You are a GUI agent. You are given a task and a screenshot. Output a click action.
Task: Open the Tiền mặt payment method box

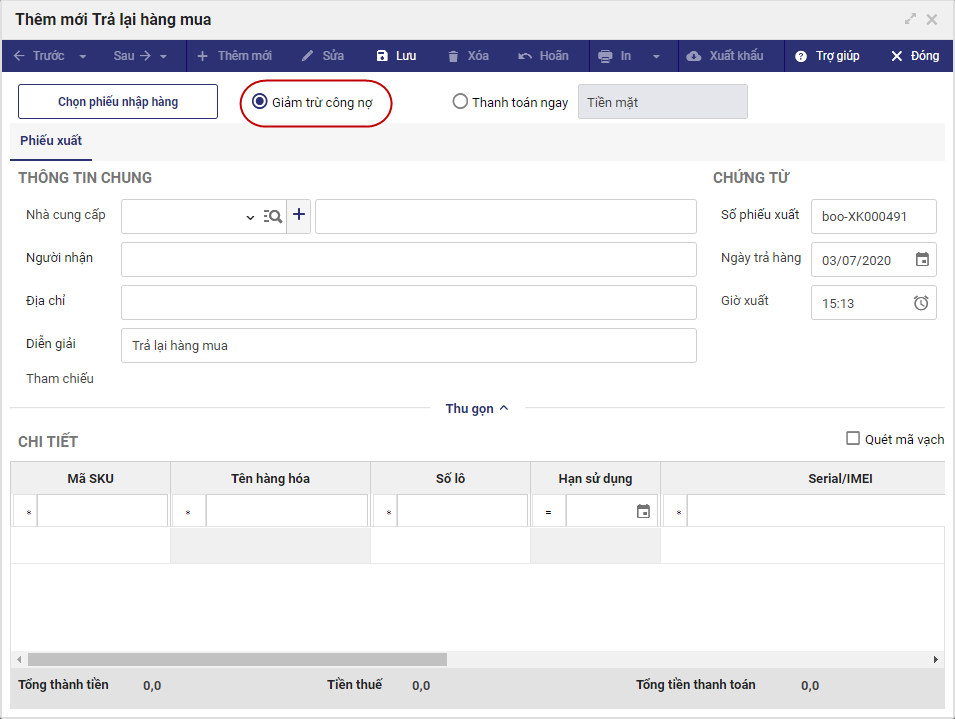[x=663, y=102]
